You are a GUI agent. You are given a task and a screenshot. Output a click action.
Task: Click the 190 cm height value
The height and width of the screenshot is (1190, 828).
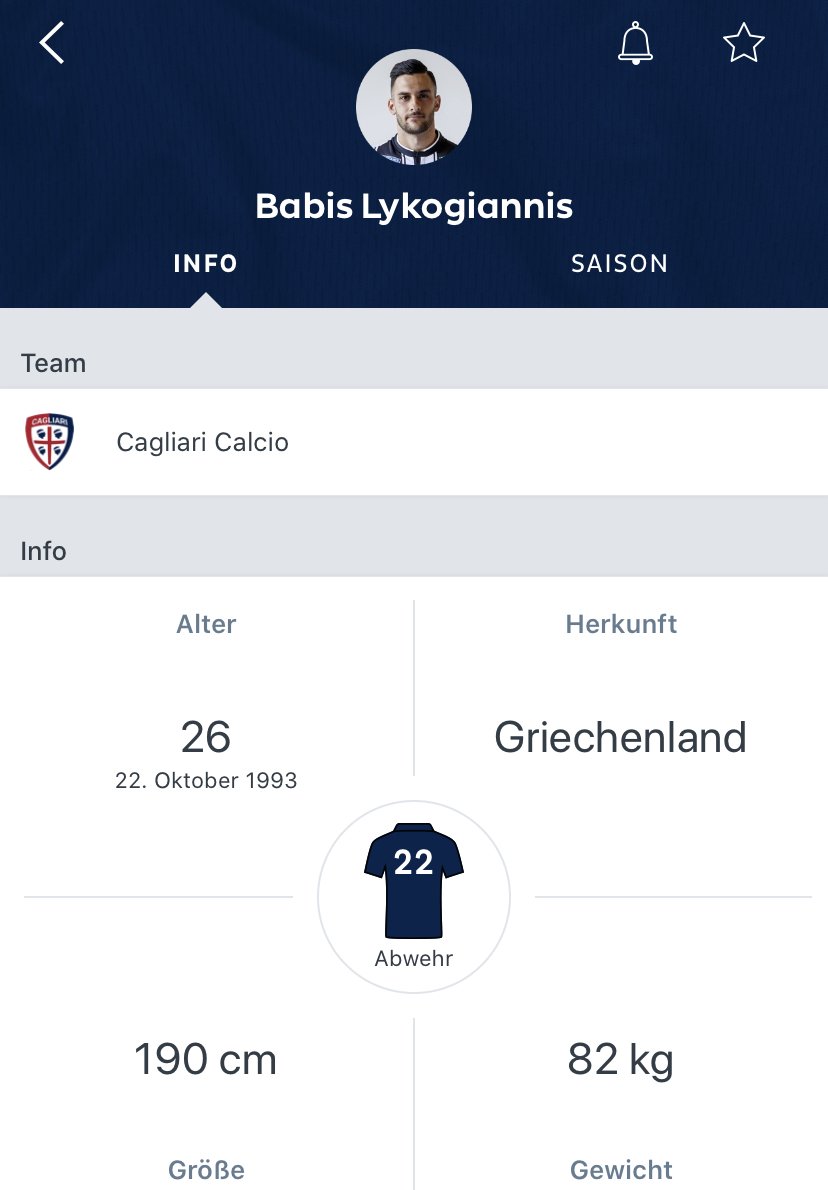(x=206, y=1059)
